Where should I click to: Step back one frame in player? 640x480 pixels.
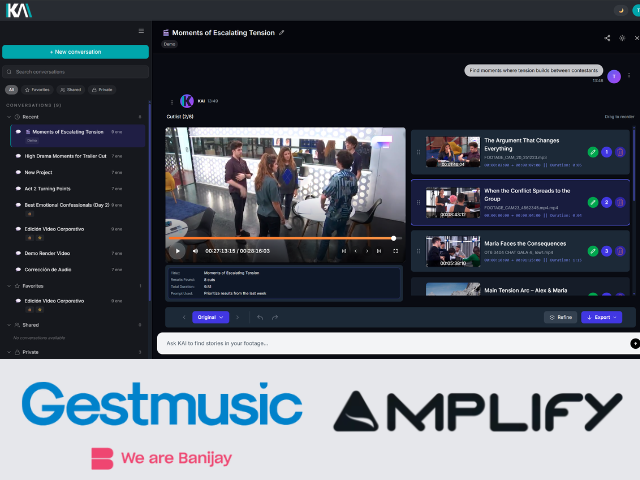click(x=356, y=251)
